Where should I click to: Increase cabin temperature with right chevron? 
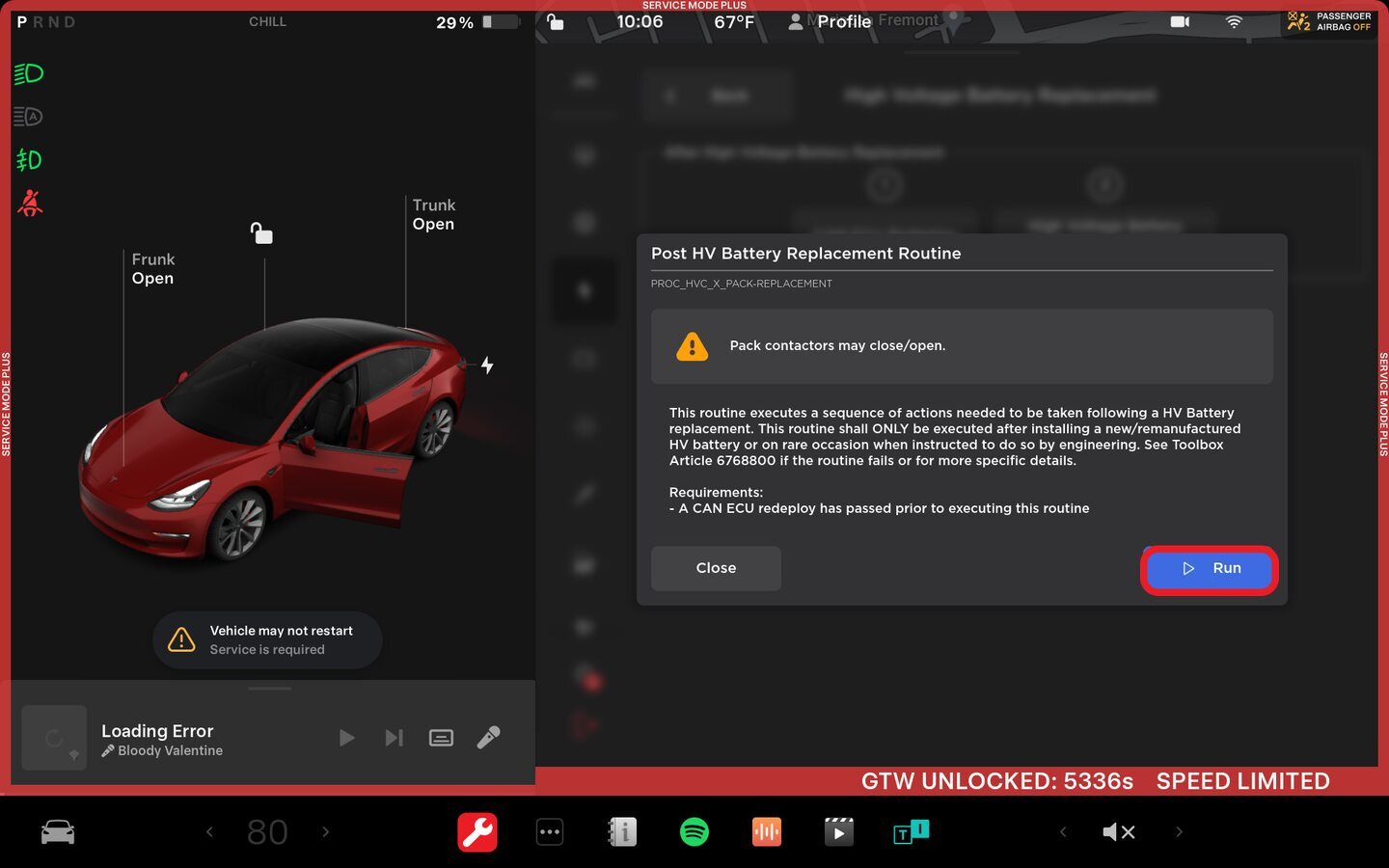[x=326, y=832]
